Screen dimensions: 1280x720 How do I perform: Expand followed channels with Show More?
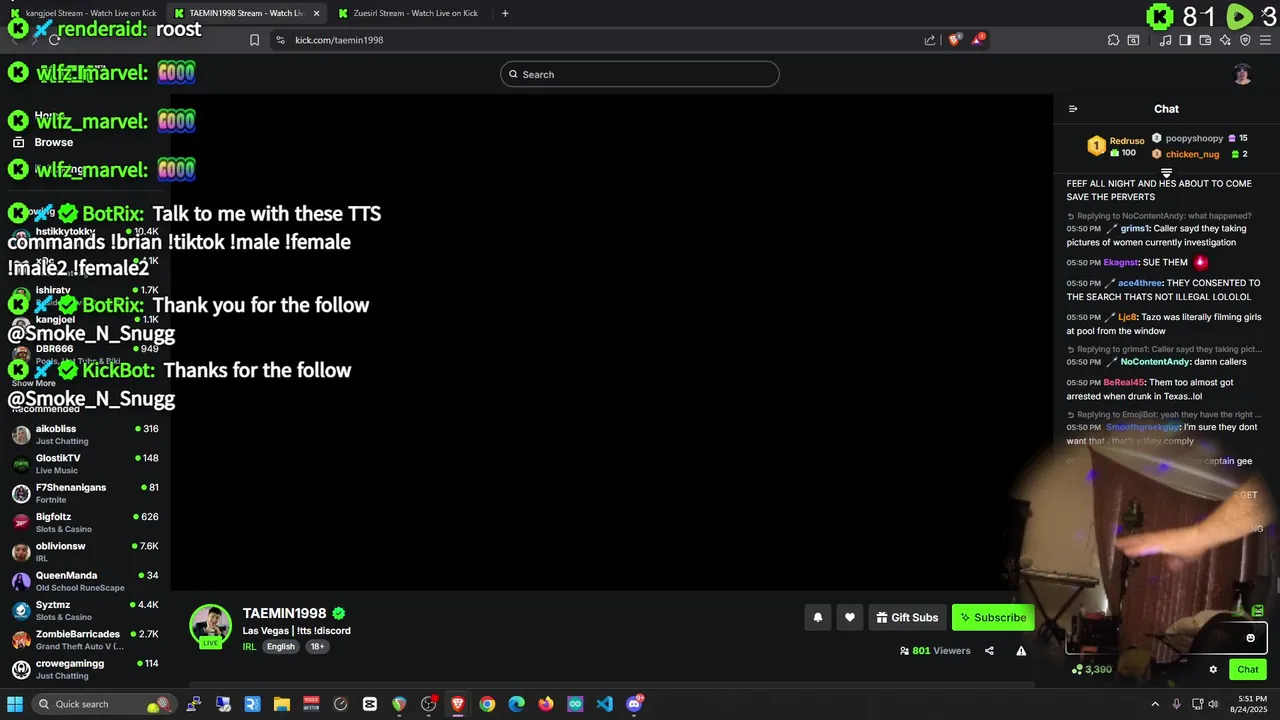pos(34,383)
